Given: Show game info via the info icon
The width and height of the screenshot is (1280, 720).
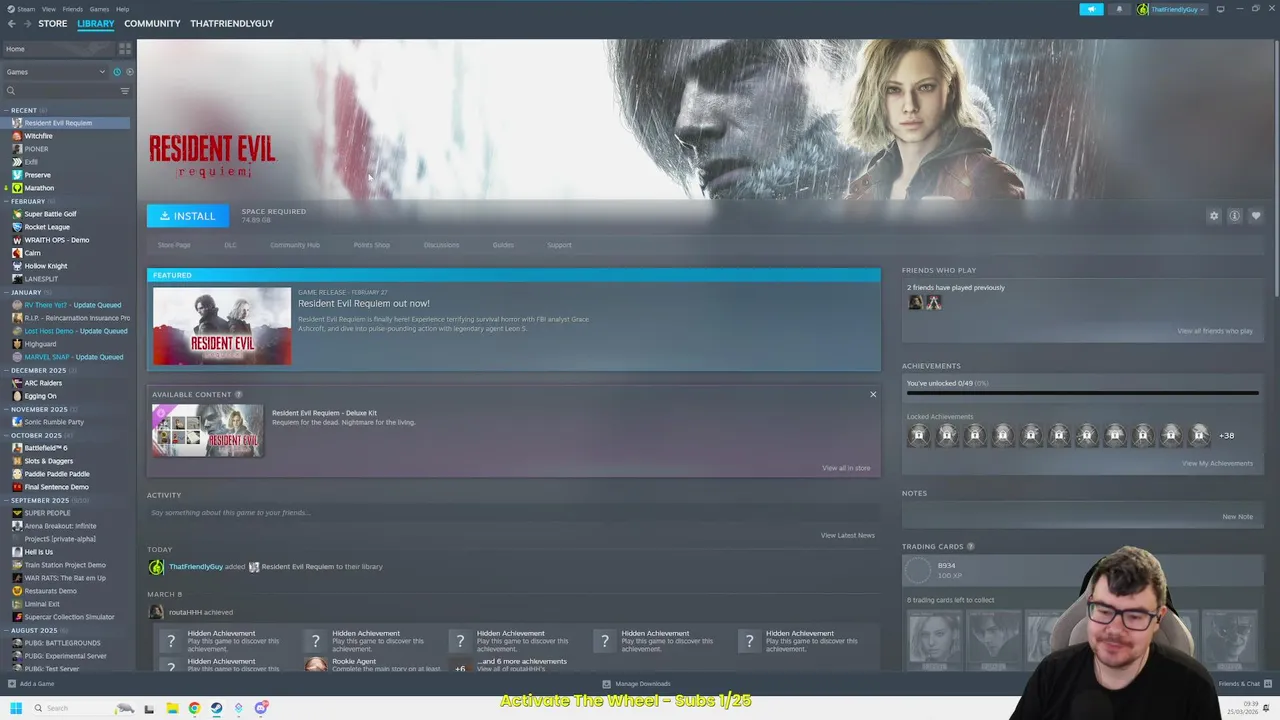Looking at the screenshot, I should pyautogui.click(x=1235, y=216).
